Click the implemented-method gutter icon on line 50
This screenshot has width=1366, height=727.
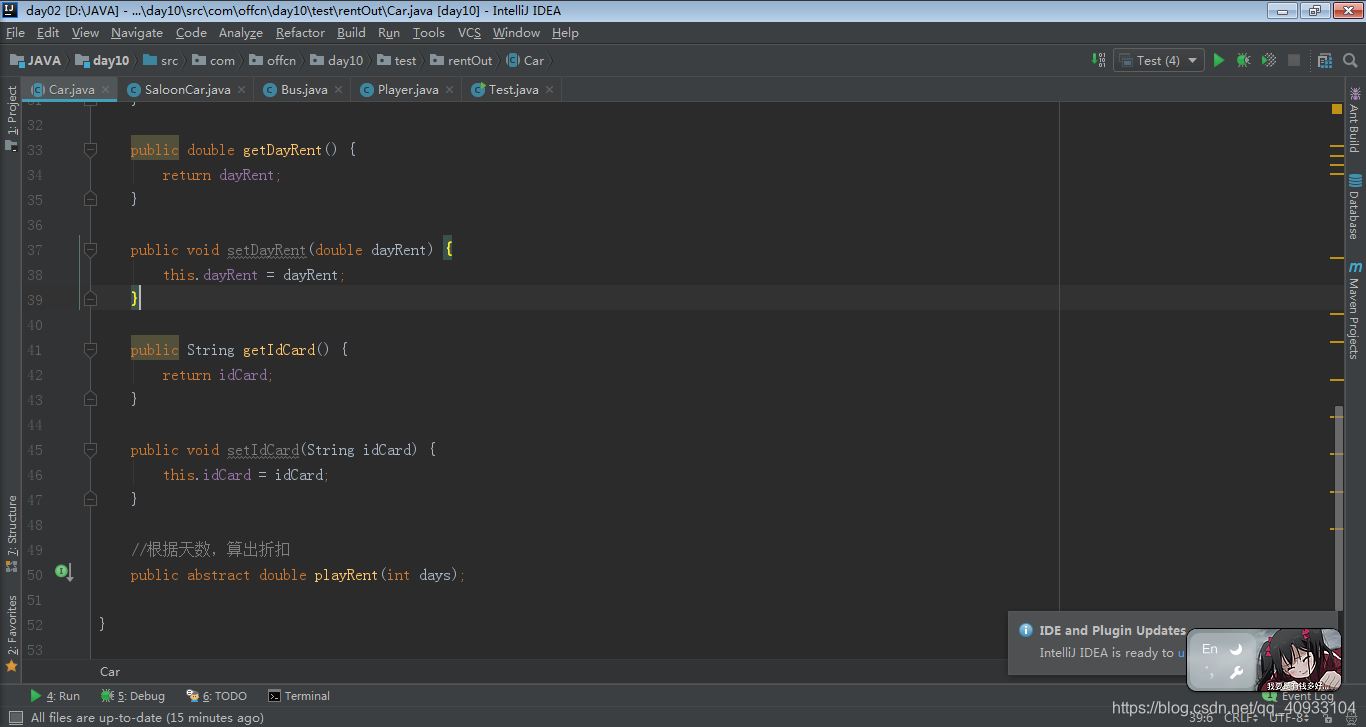tap(63, 572)
